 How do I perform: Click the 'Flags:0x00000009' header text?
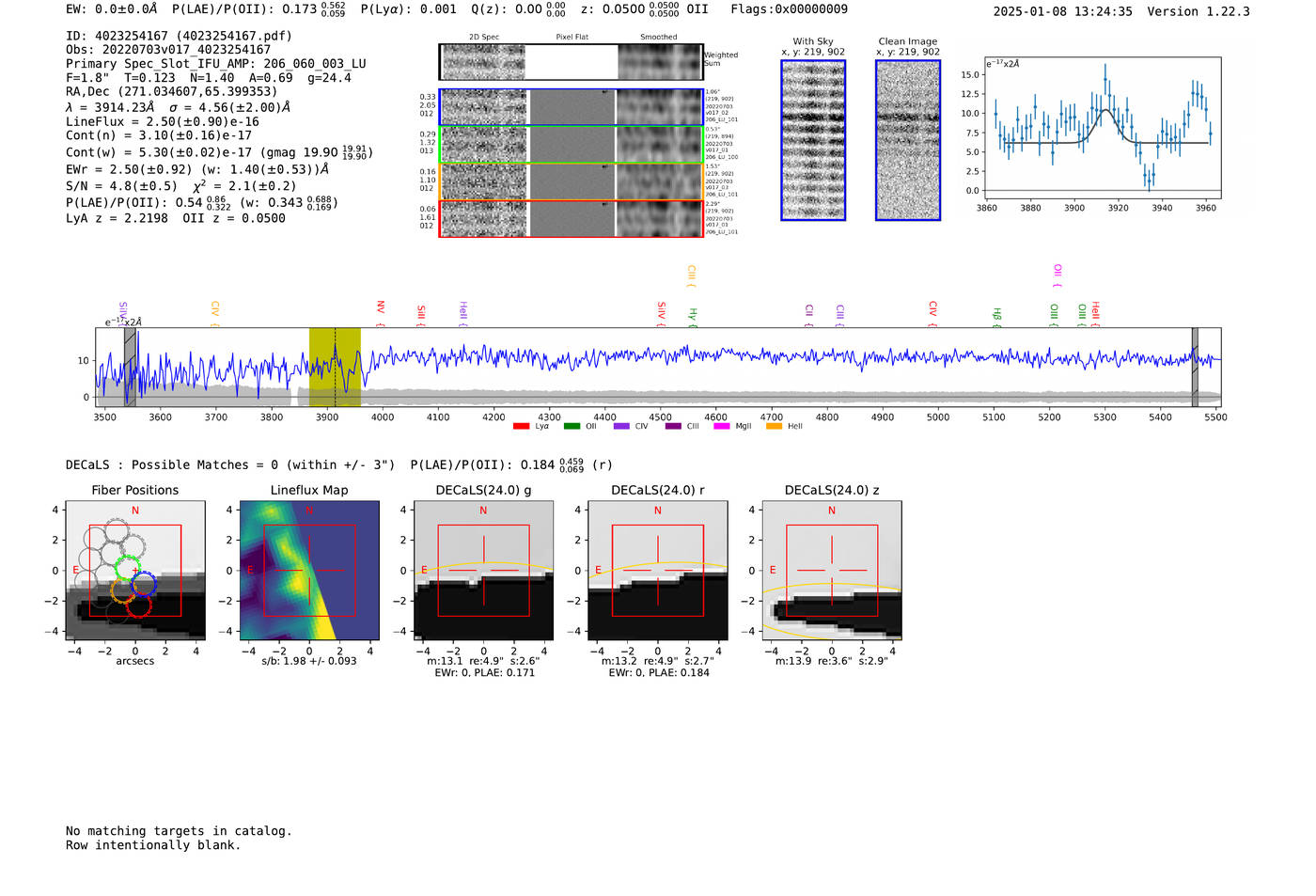[x=789, y=9]
